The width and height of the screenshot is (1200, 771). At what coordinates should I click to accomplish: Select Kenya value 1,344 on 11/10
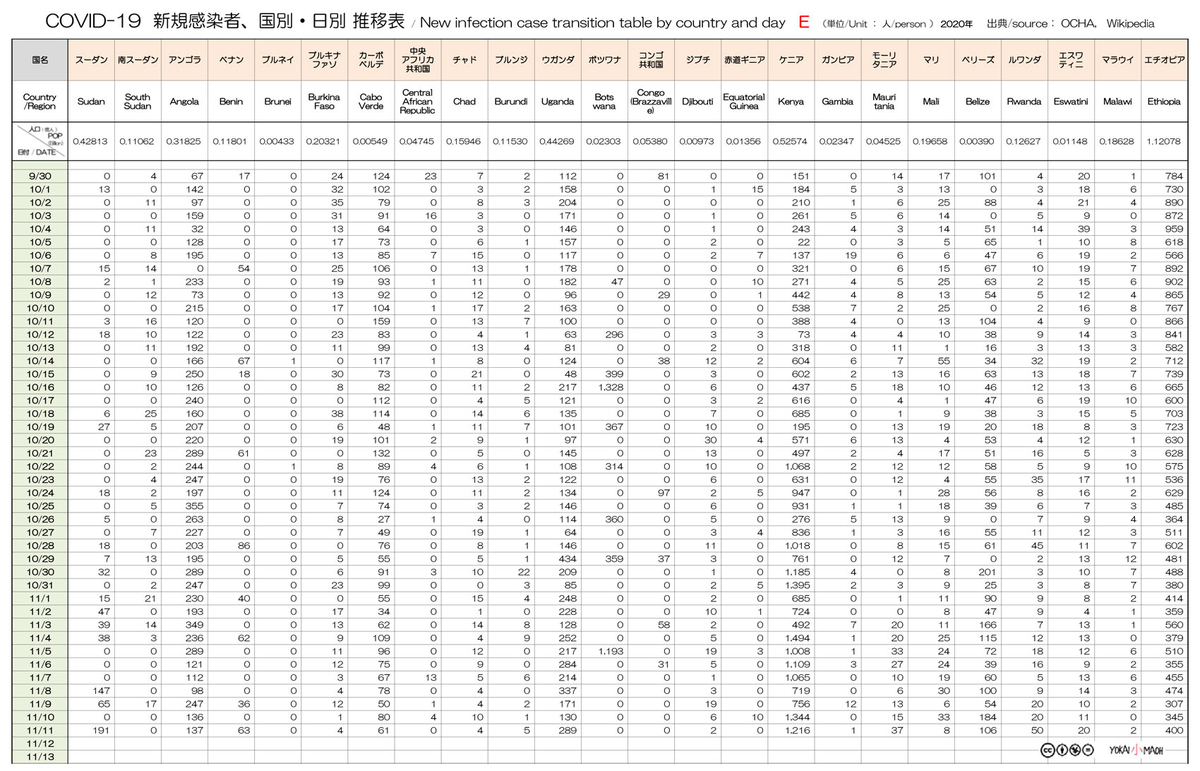point(797,718)
